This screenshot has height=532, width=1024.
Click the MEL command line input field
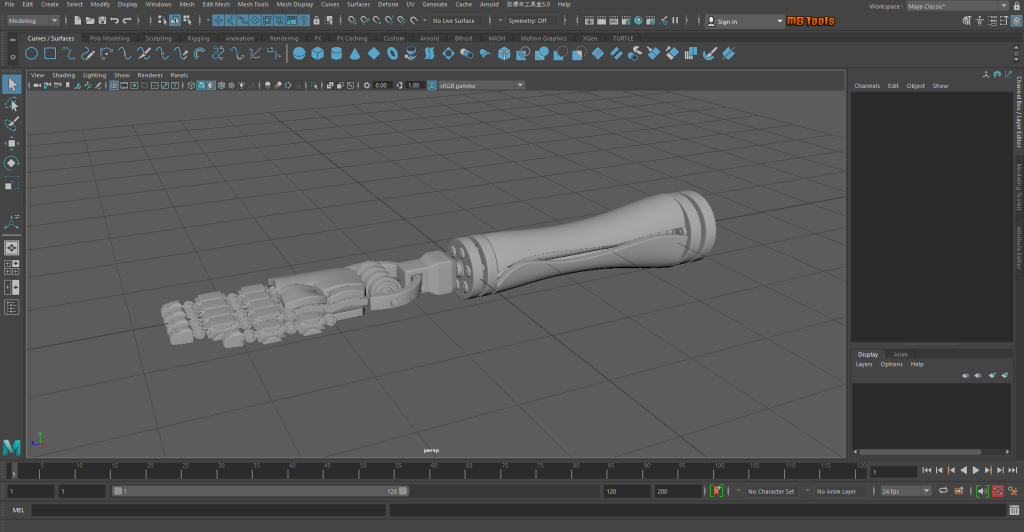click(208, 510)
